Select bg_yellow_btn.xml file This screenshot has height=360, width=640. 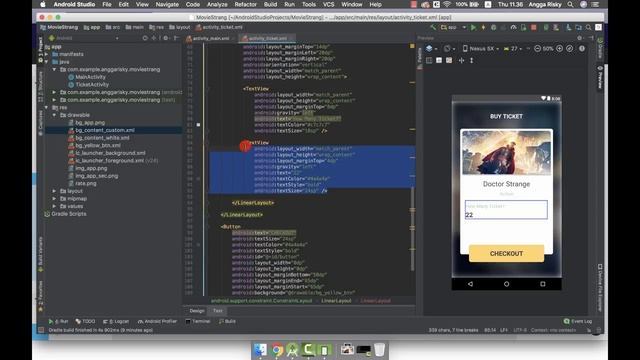coord(98,145)
